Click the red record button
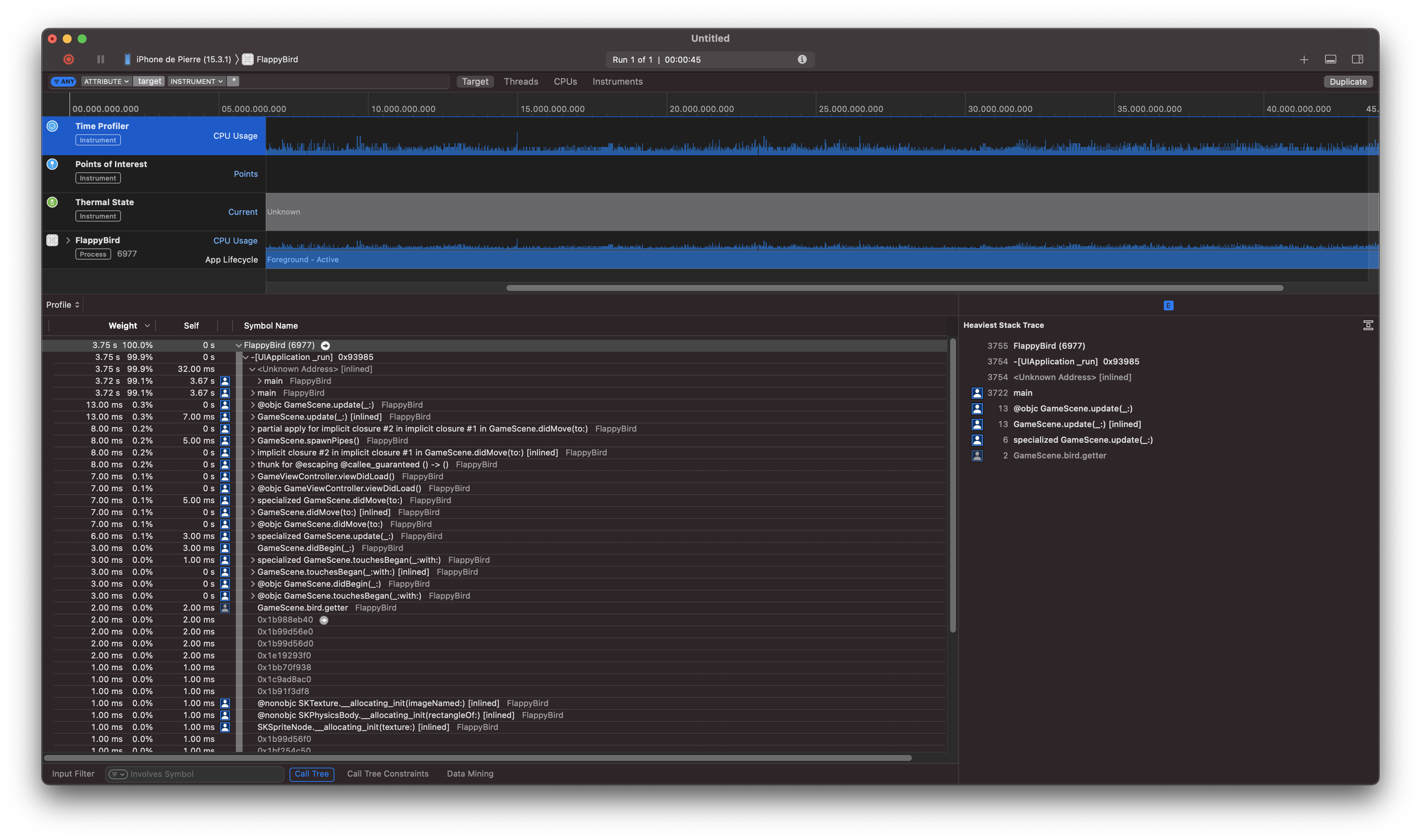This screenshot has width=1421, height=840. pos(69,59)
